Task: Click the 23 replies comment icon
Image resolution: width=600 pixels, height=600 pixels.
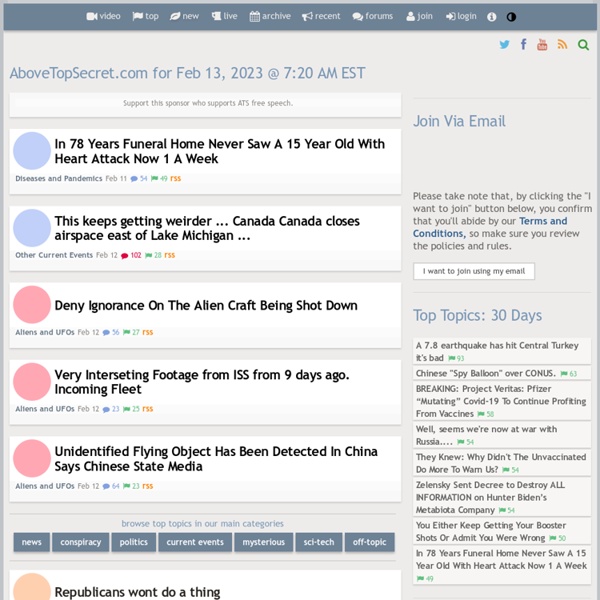Action: tap(111, 409)
